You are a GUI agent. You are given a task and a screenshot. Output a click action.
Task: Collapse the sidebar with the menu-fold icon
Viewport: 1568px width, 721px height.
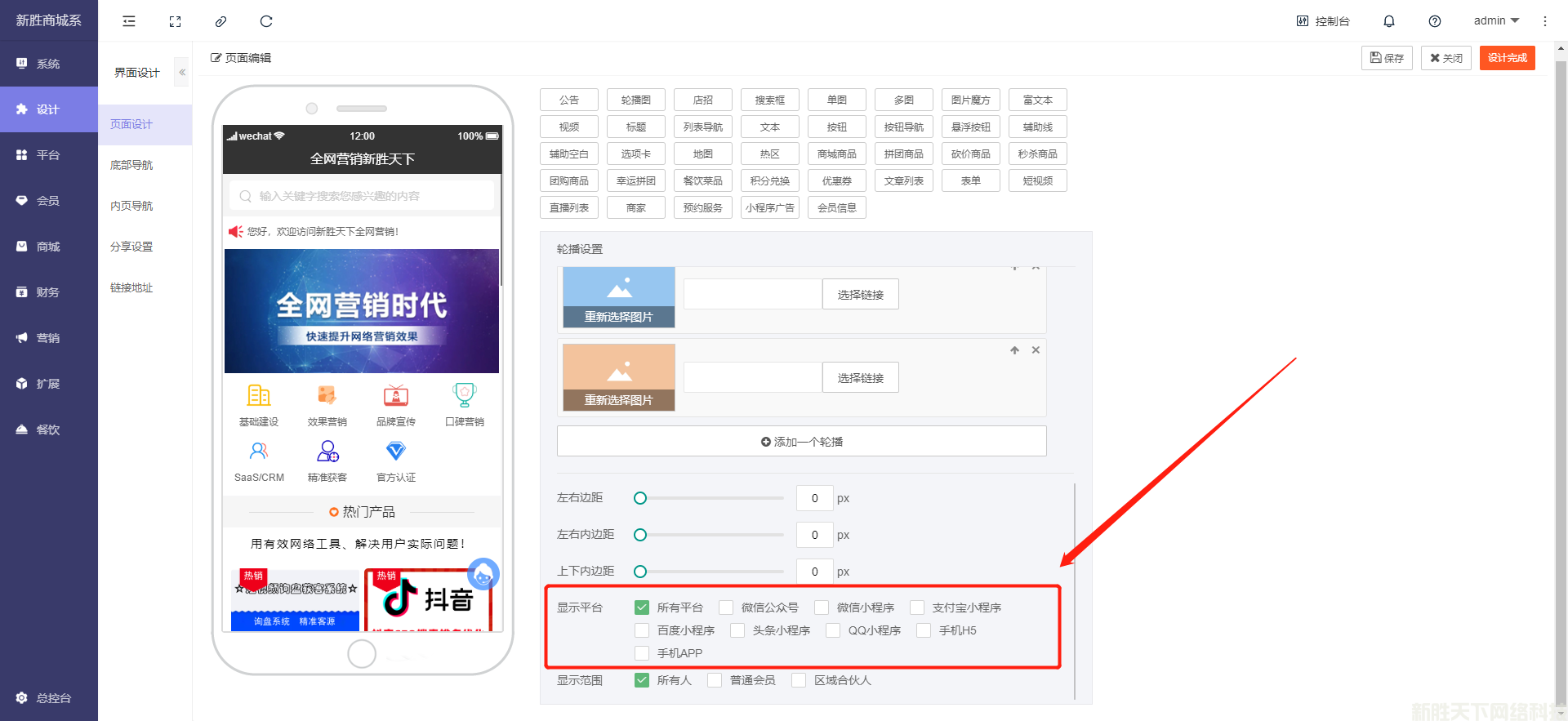129,21
